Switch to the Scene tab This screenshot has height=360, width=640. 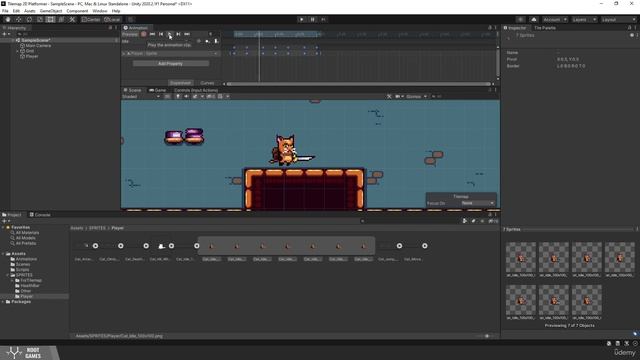coord(133,90)
